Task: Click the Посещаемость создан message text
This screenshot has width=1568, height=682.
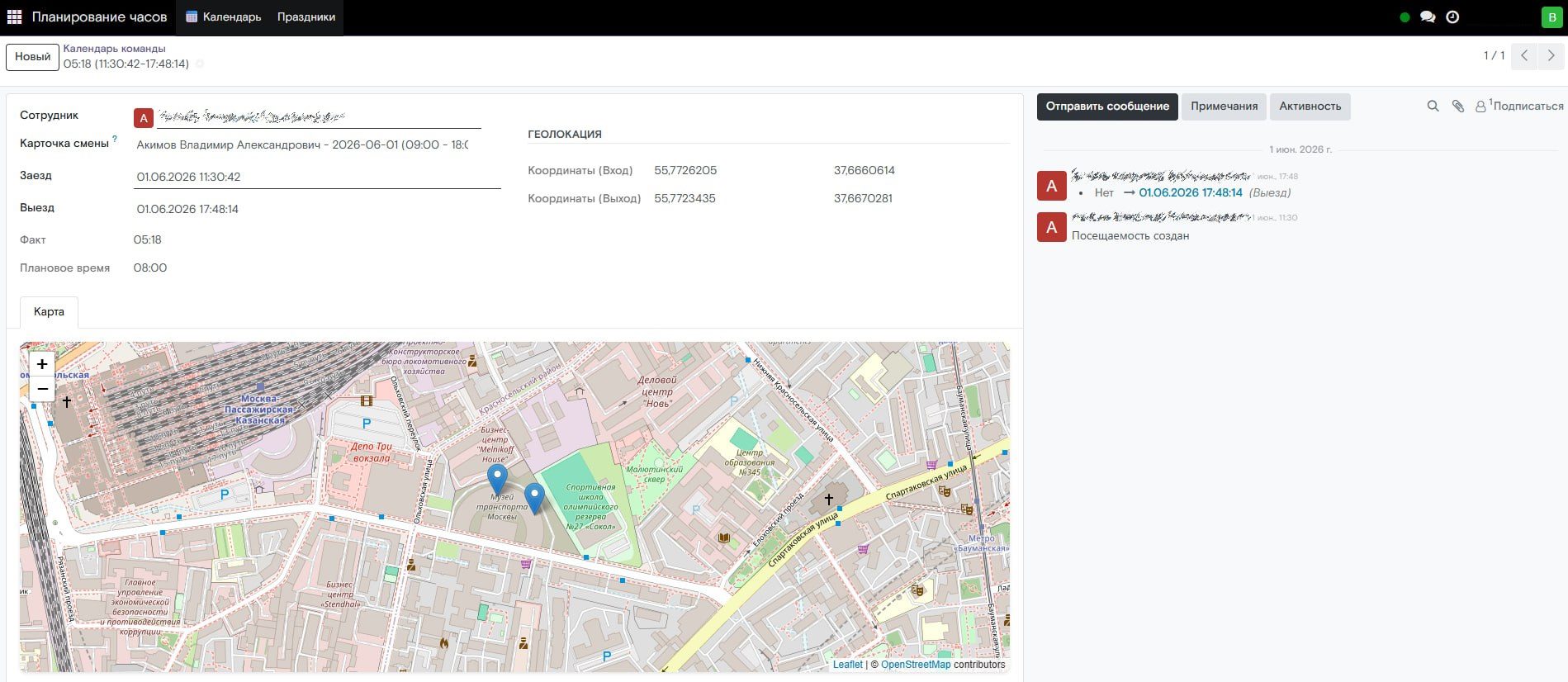Action: click(1130, 236)
